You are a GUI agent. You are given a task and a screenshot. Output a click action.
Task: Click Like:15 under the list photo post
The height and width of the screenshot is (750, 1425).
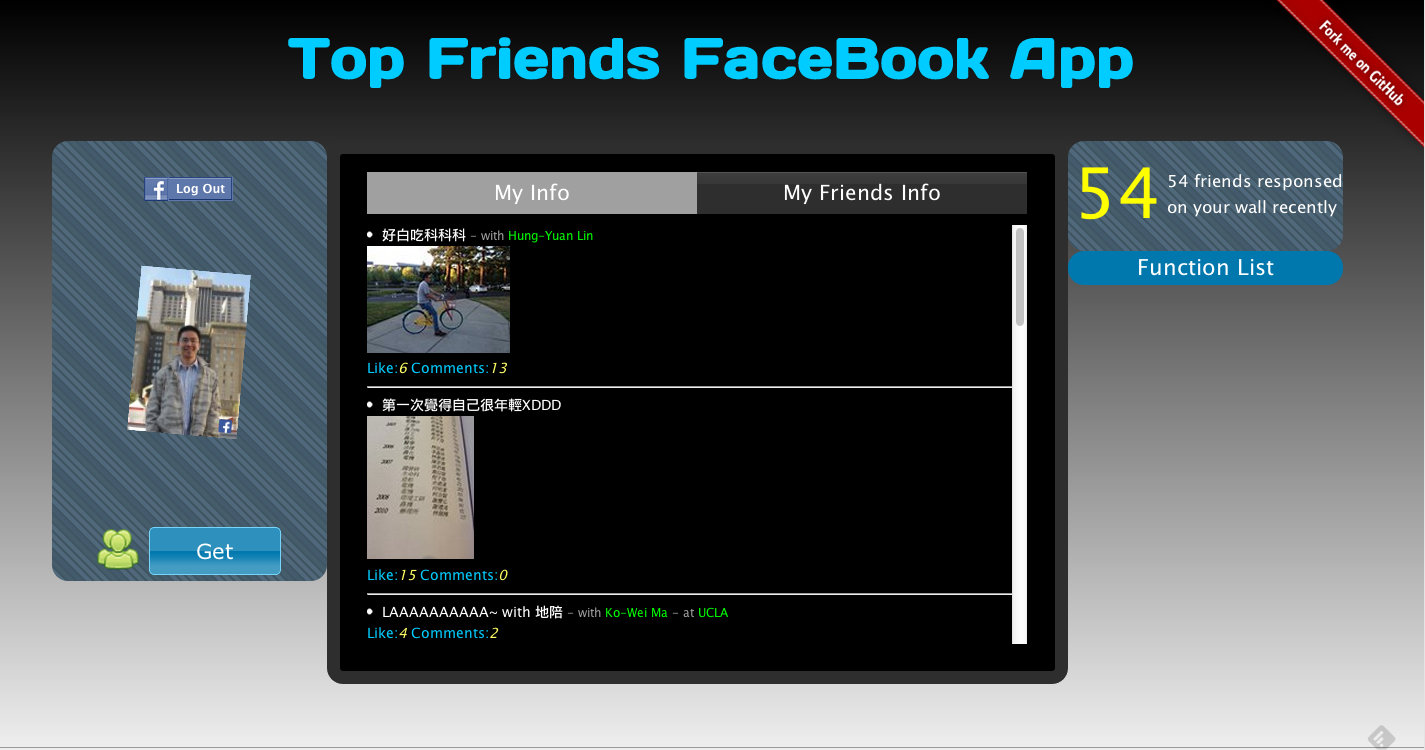coord(392,575)
